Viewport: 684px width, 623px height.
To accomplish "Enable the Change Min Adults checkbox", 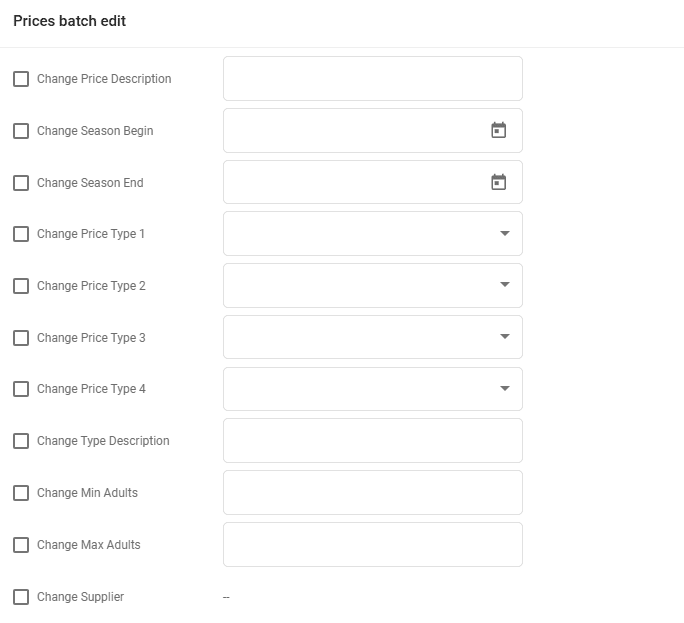I will 21,493.
